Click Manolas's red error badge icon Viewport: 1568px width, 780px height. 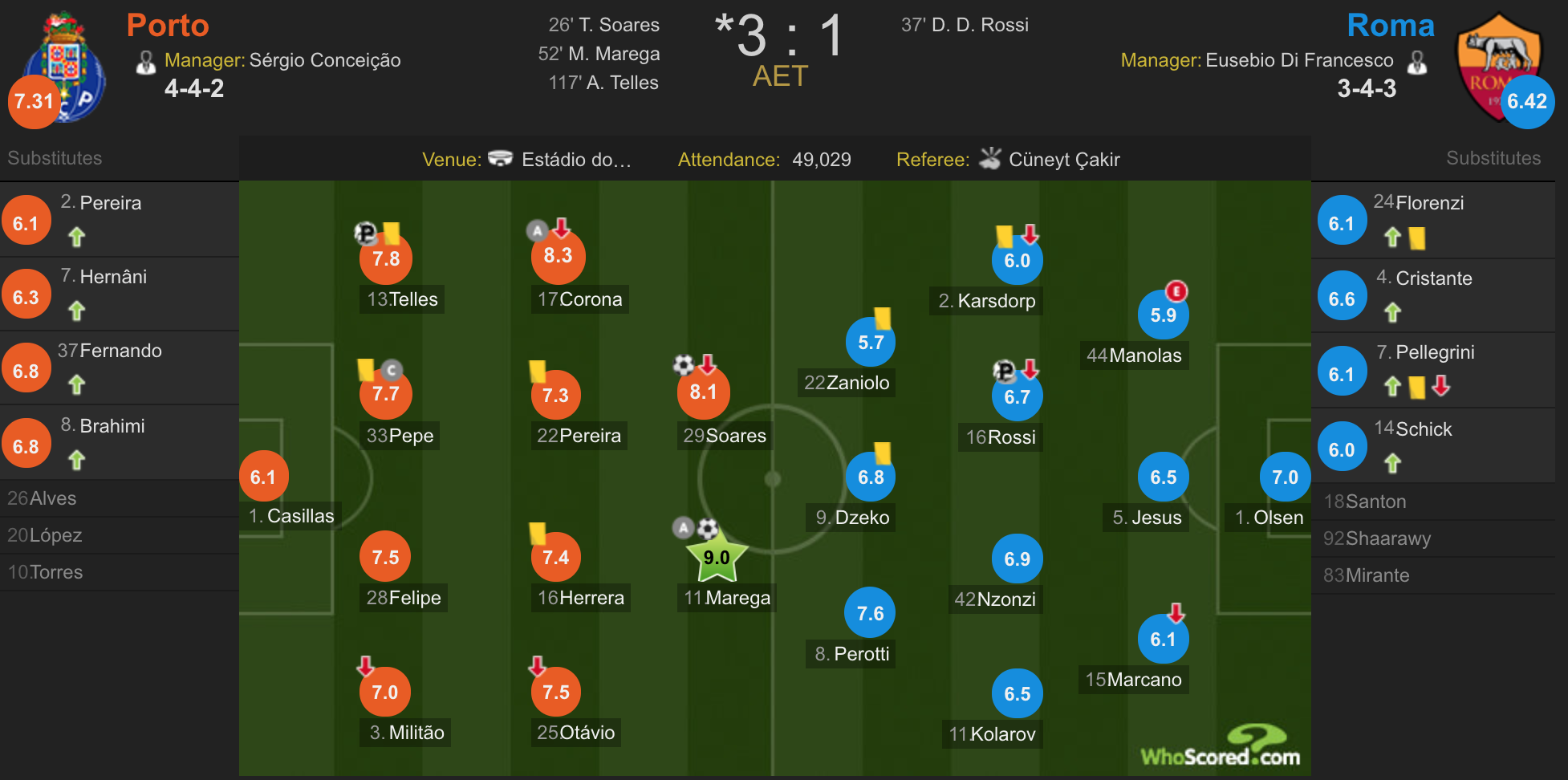[1176, 291]
